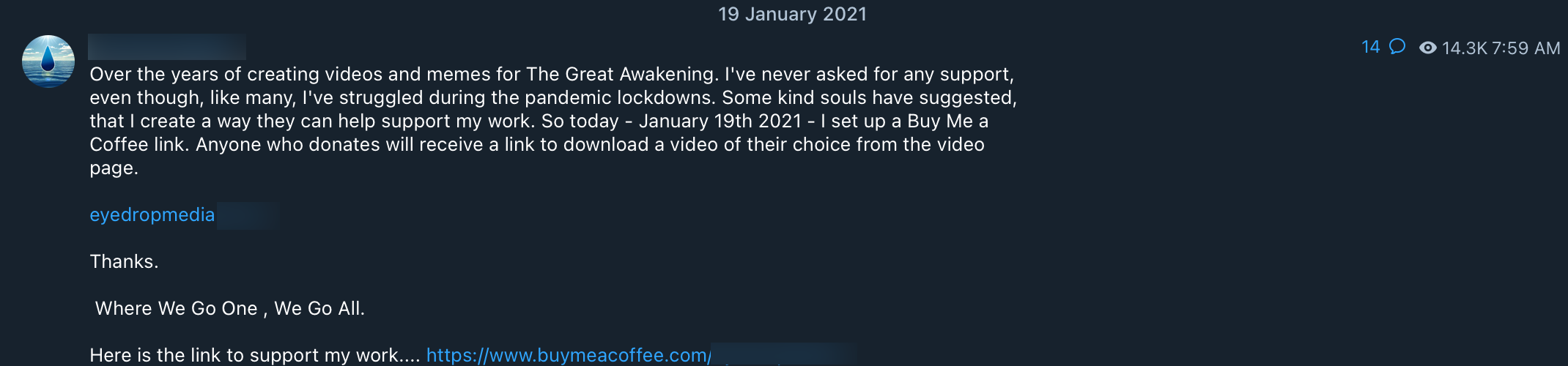1568x366 pixels.
Task: Click the "Thanks." line of the message
Action: click(124, 262)
